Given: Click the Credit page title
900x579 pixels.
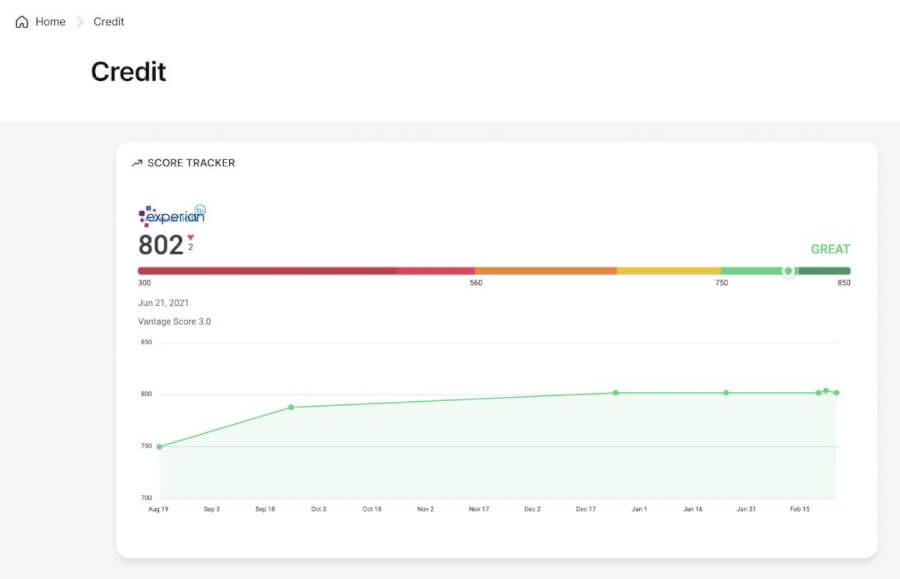Looking at the screenshot, I should pyautogui.click(x=129, y=72).
